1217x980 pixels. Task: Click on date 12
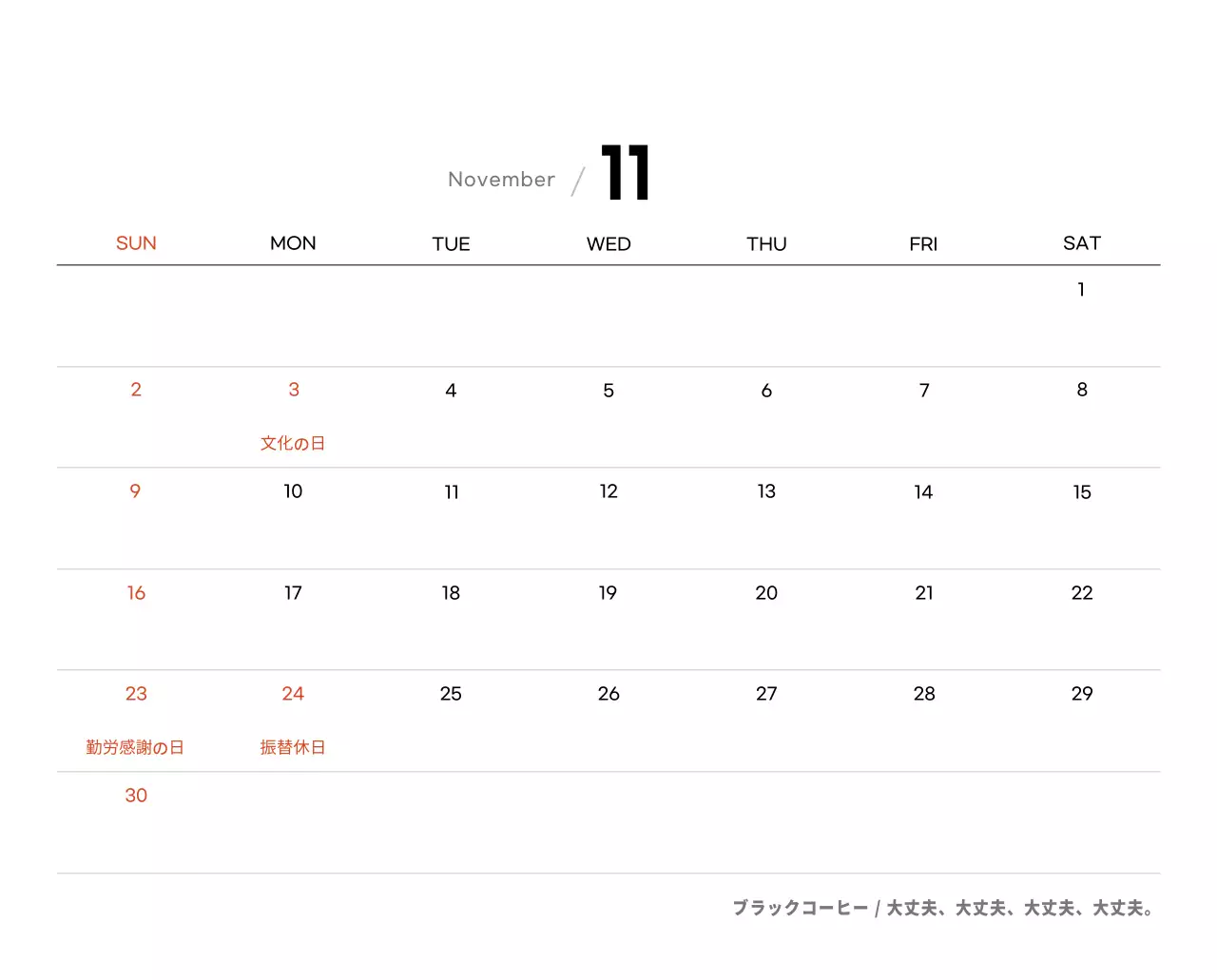[608, 491]
